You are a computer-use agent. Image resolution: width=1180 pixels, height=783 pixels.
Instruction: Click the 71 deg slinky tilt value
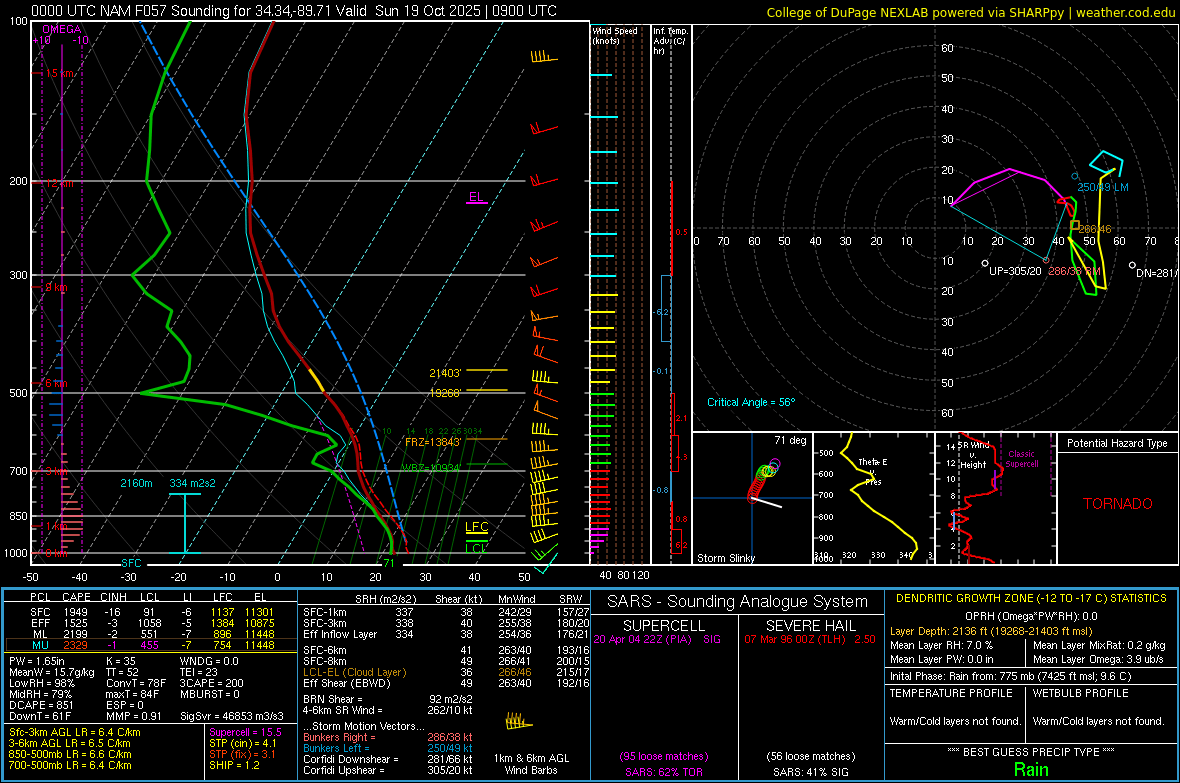790,440
